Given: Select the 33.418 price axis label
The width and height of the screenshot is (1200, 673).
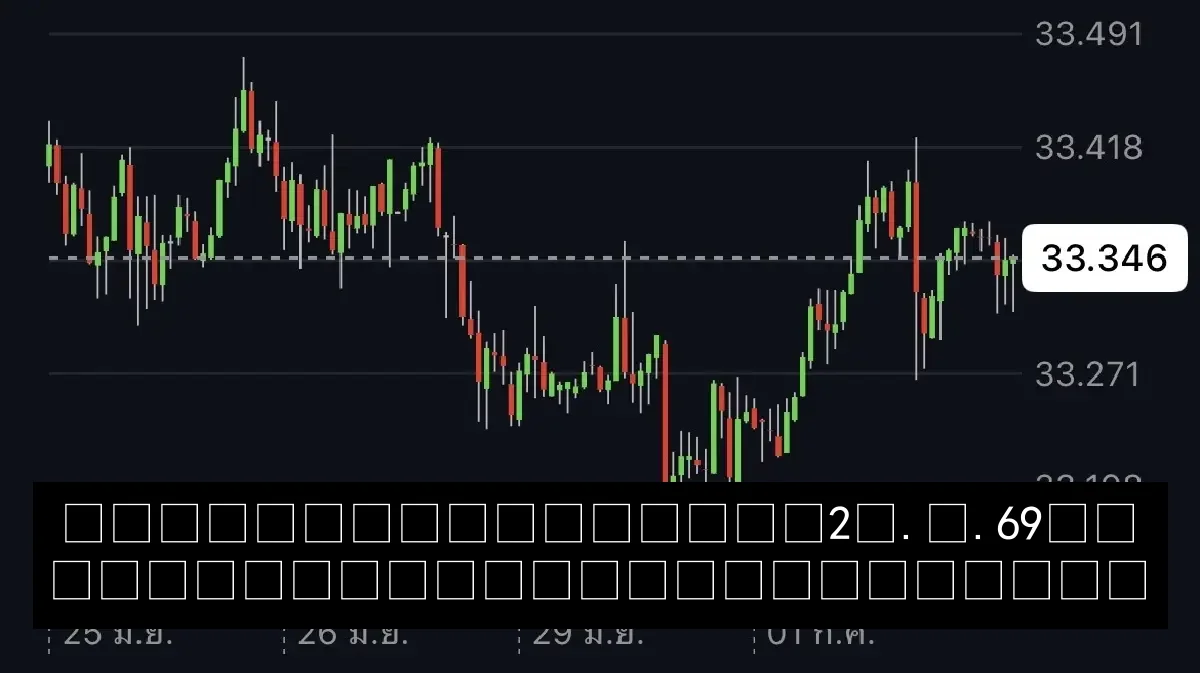Looking at the screenshot, I should tap(1088, 148).
